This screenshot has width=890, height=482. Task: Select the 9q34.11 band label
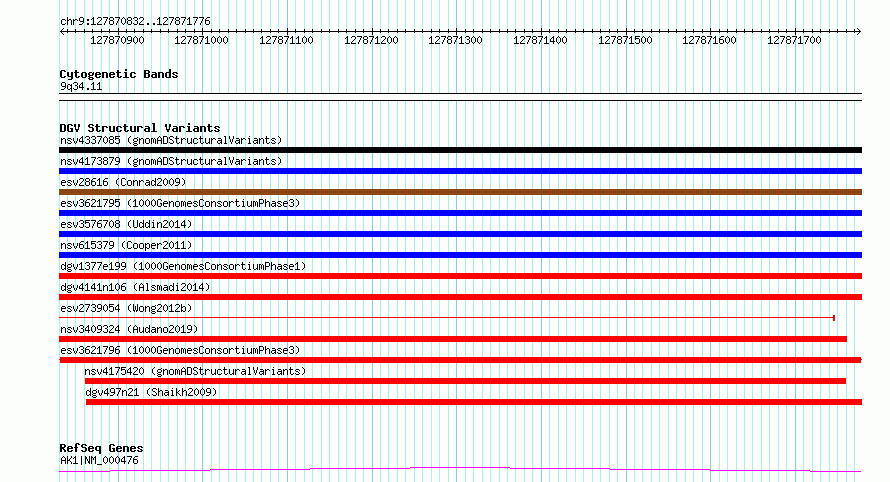(81, 87)
